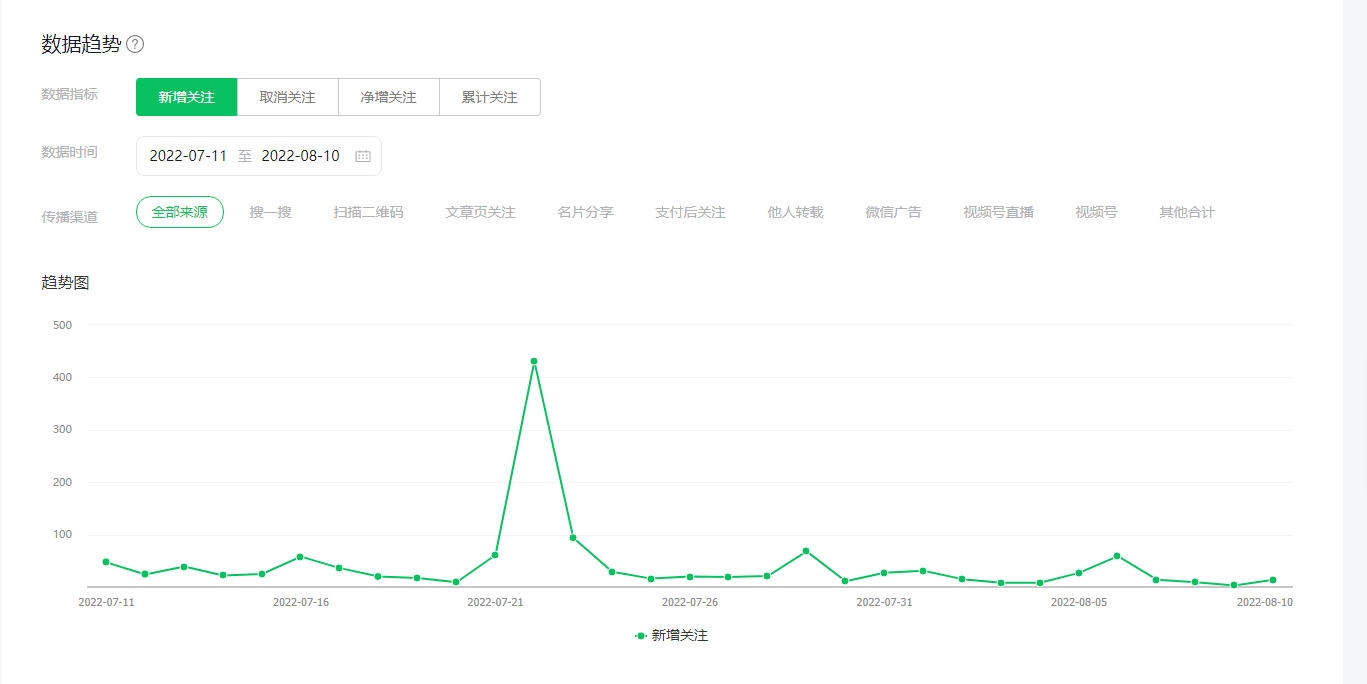Select the 全部来源 channel filter
The width and height of the screenshot is (1367, 684).
coord(180,212)
